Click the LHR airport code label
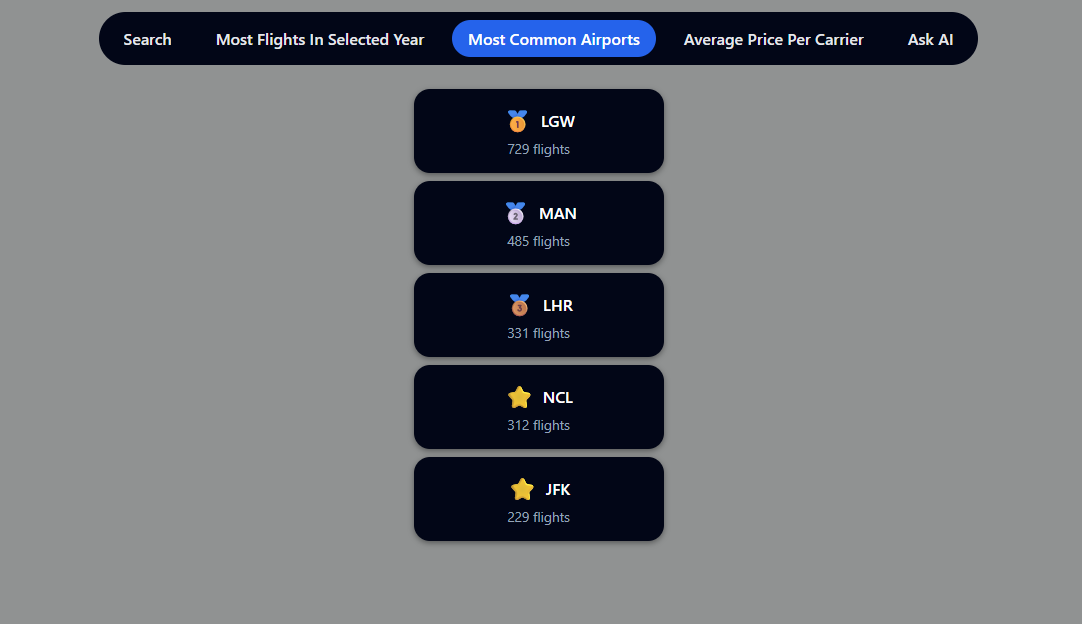The width and height of the screenshot is (1082, 624). [x=558, y=306]
